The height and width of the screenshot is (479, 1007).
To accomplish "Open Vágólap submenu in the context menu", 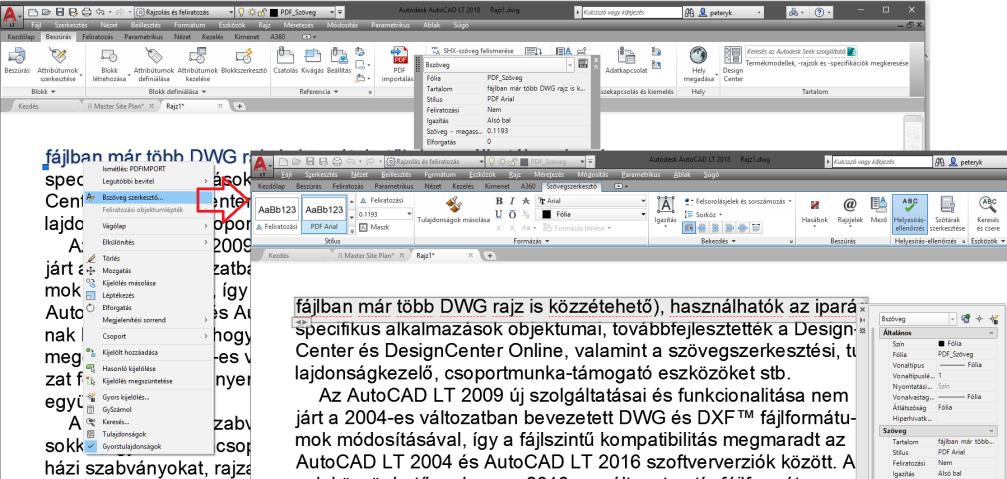I will tap(146, 226).
